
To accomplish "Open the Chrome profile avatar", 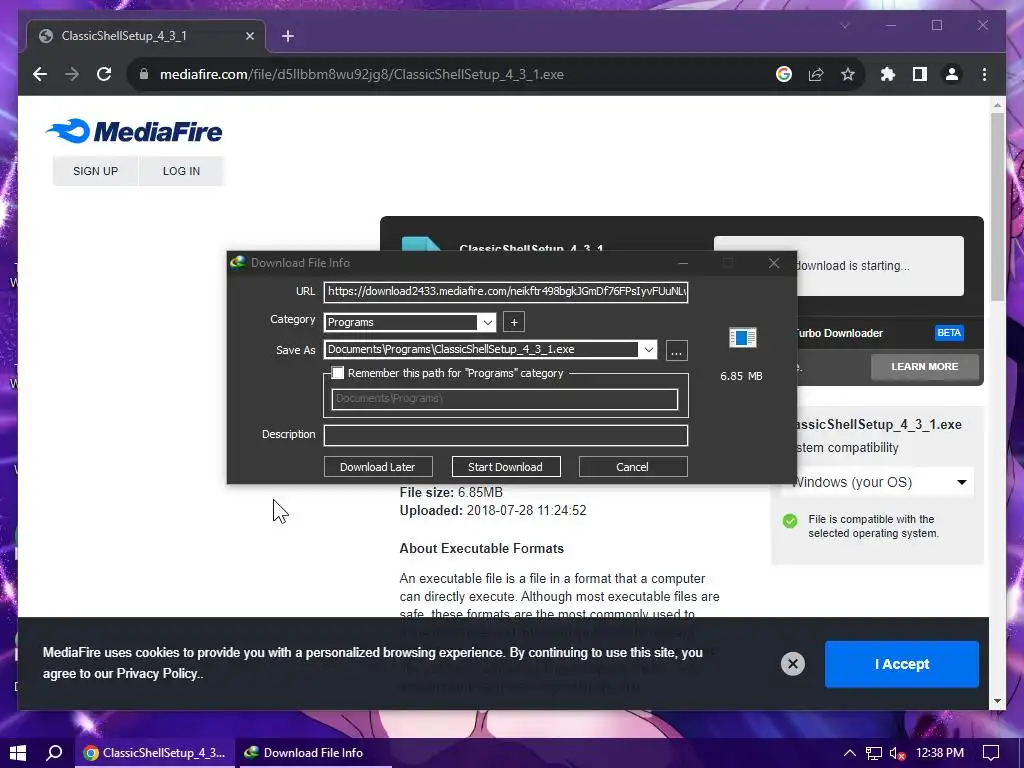I will click(952, 74).
